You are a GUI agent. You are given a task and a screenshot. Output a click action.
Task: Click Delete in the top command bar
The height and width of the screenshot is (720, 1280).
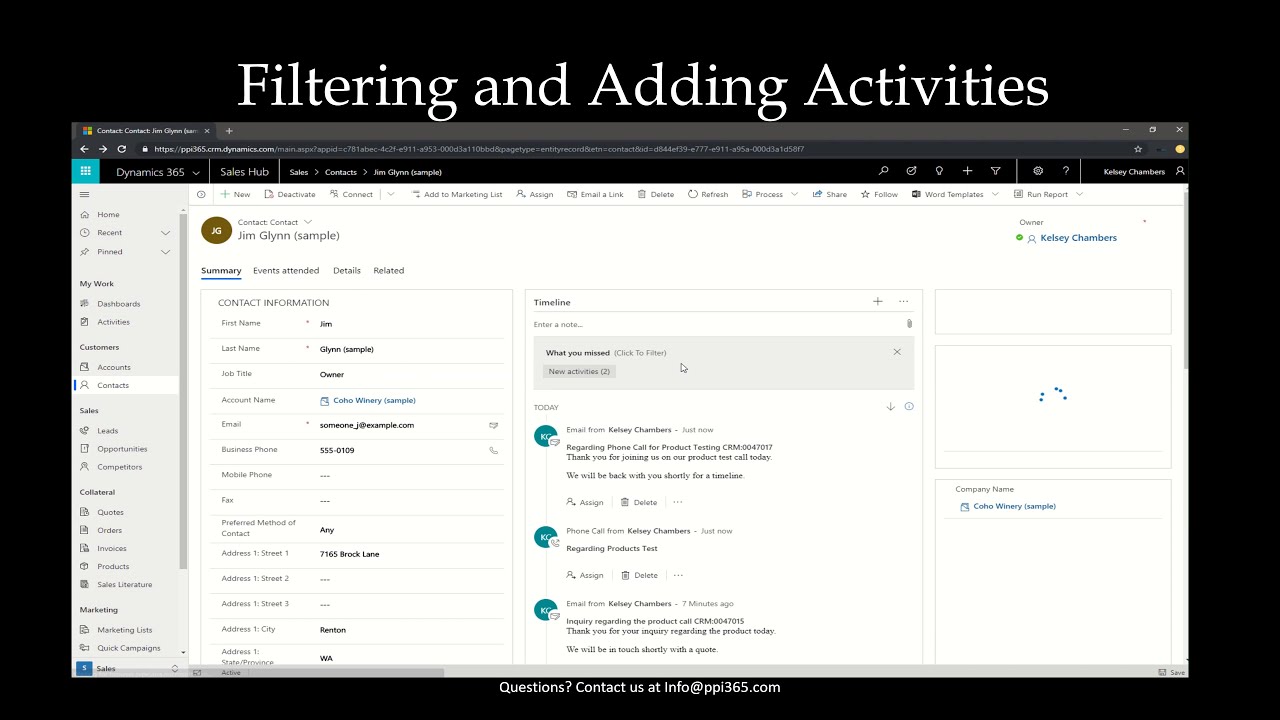pos(656,194)
